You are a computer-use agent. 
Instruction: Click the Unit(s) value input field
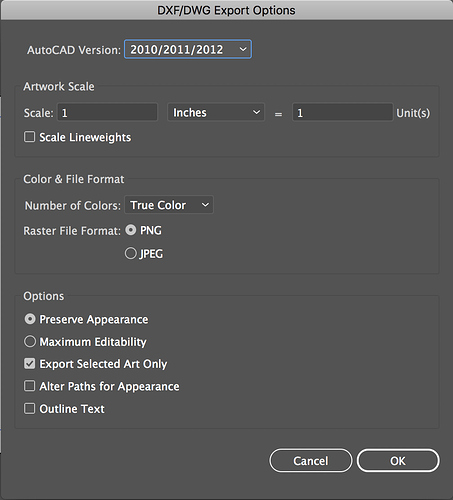343,112
